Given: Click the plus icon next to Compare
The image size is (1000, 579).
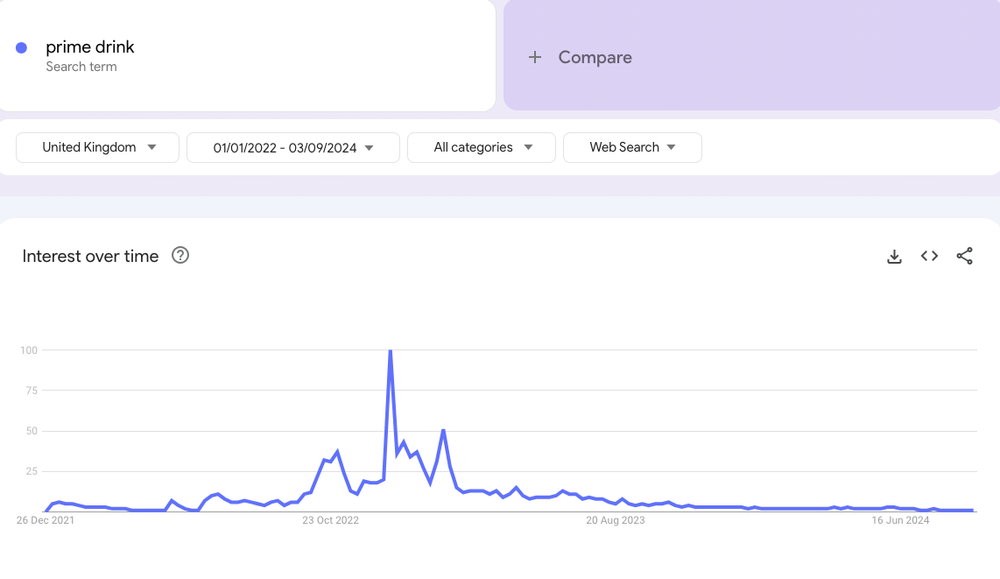Looking at the screenshot, I should click(534, 57).
